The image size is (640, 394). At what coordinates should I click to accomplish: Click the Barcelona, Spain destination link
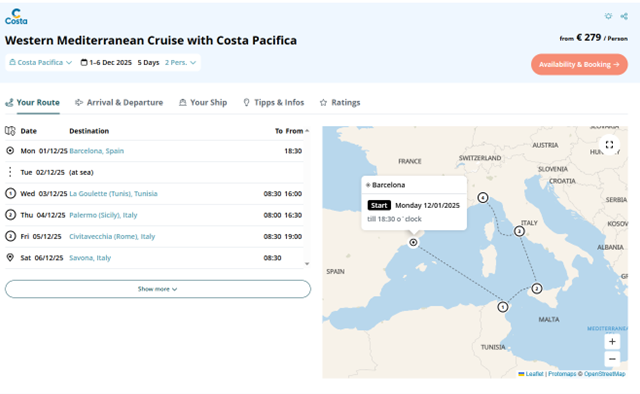click(x=96, y=151)
